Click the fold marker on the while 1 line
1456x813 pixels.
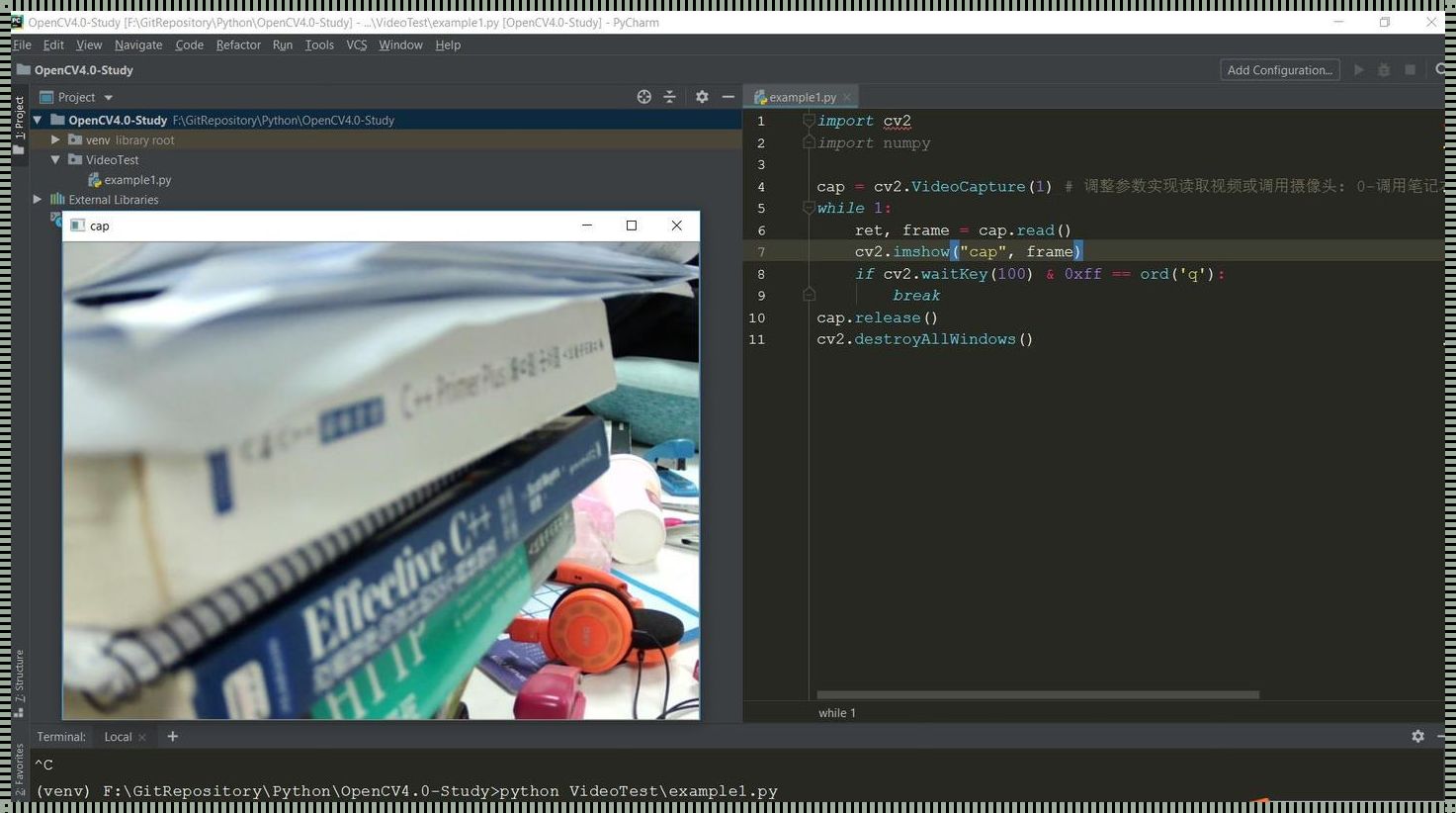coord(809,208)
